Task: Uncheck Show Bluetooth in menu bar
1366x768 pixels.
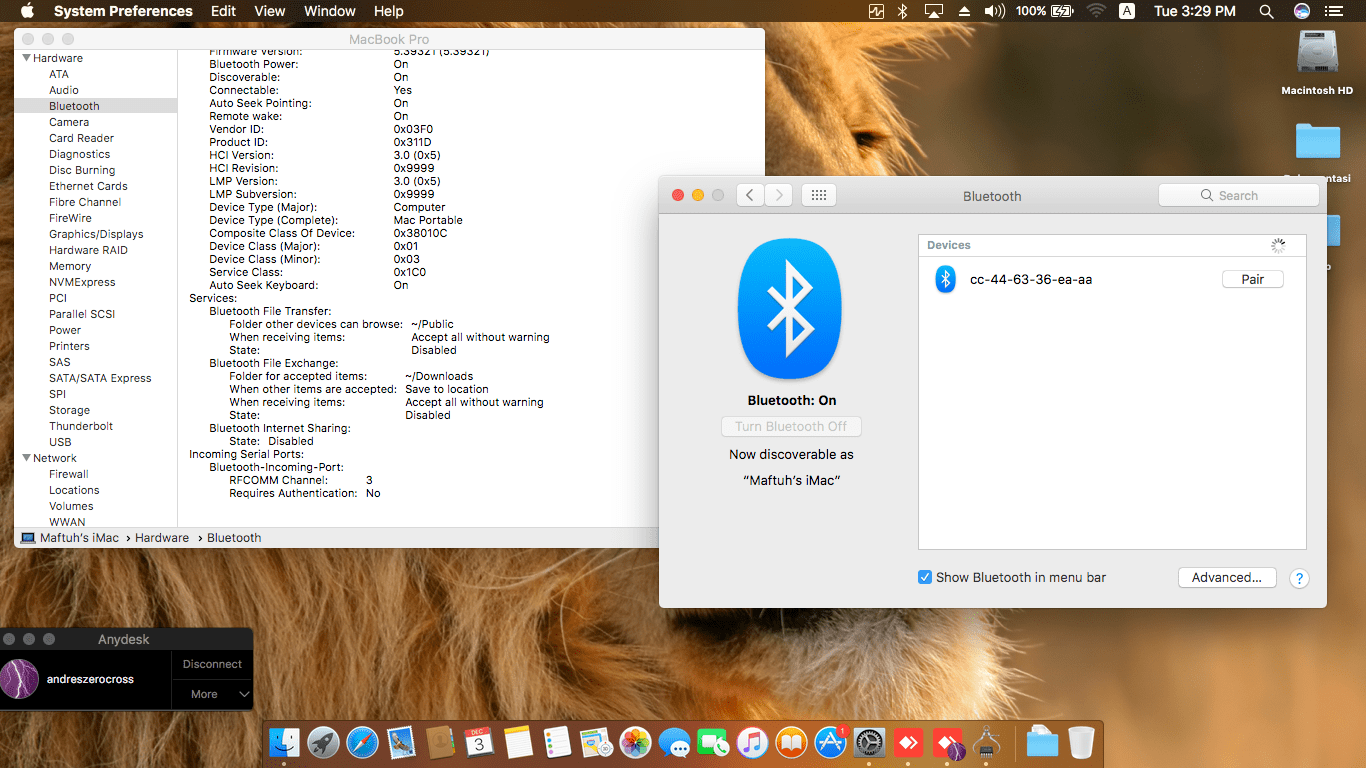Action: coord(925,577)
